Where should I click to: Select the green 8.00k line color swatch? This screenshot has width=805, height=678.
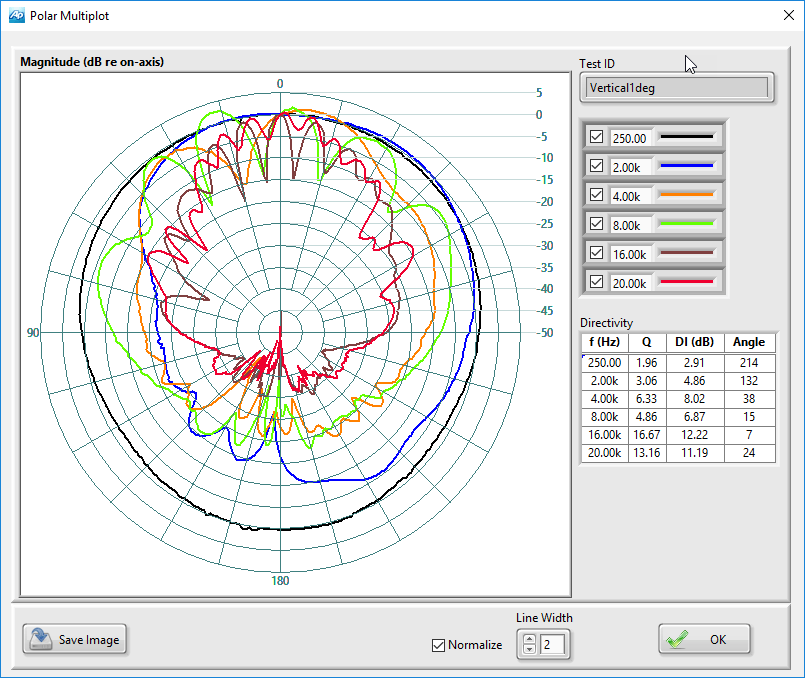(686, 224)
